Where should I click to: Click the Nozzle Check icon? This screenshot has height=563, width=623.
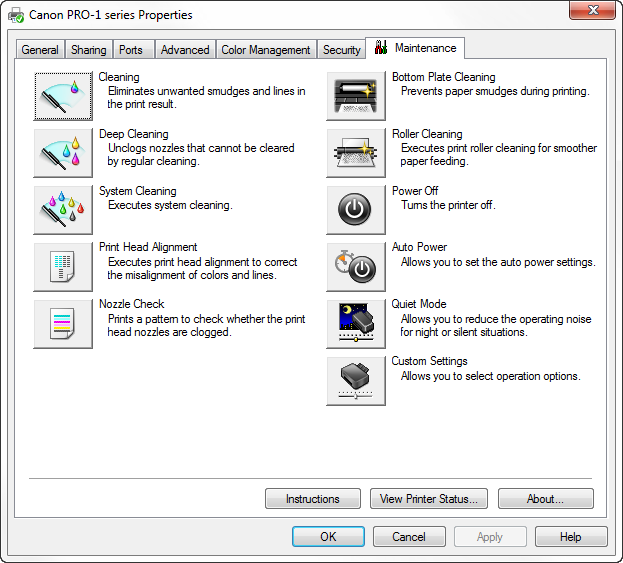tap(63, 324)
